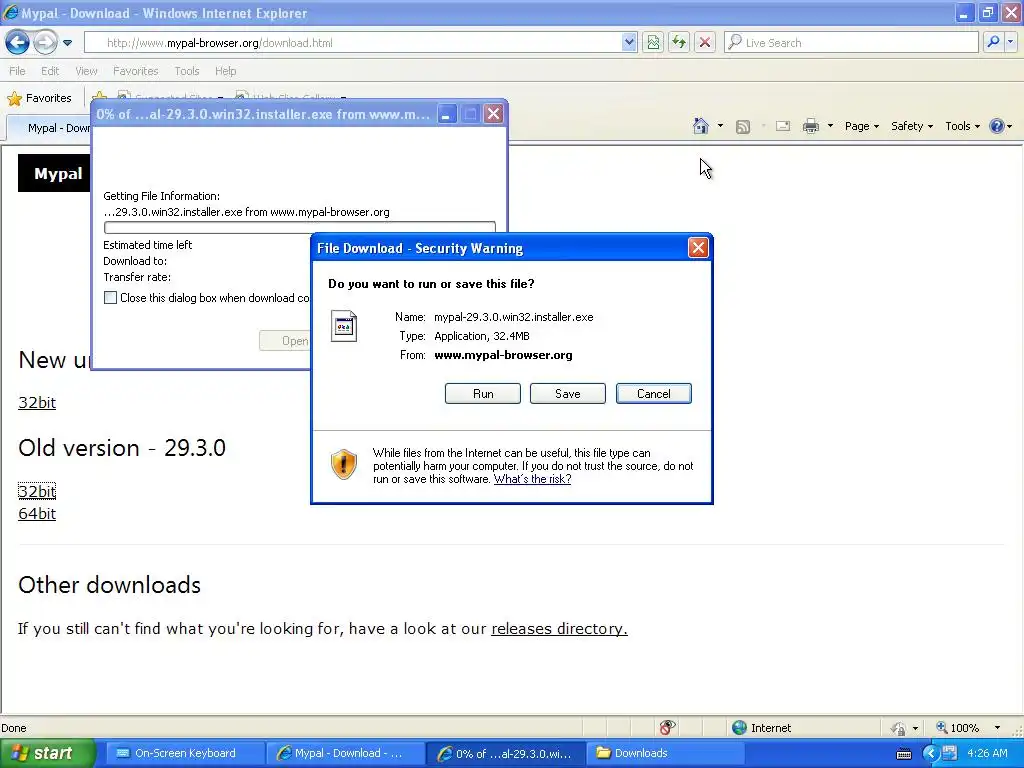Screen dimensions: 1024x768
Task: Click the Stop loading red X icon
Action: click(705, 43)
